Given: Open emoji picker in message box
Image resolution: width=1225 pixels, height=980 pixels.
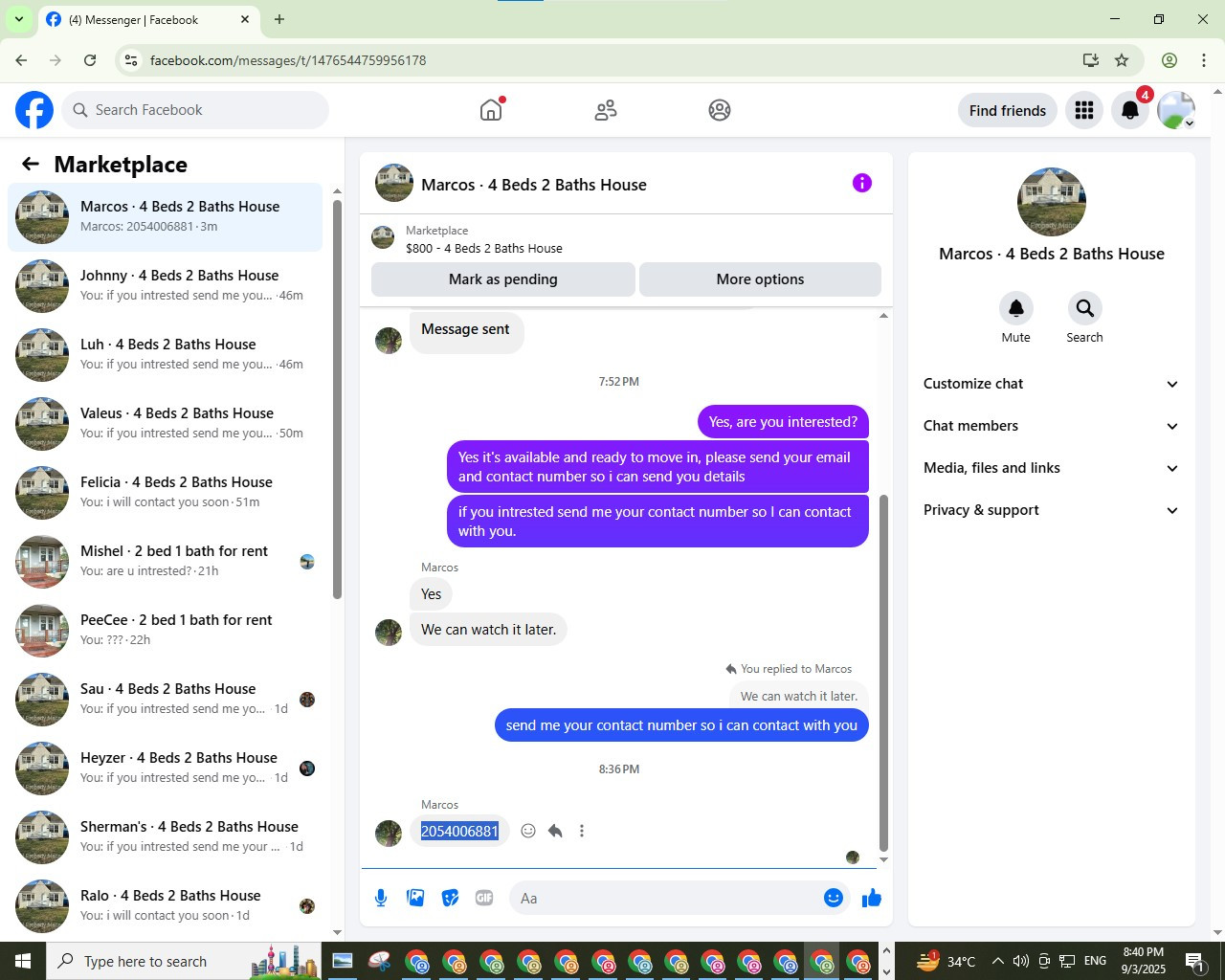Looking at the screenshot, I should tap(834, 898).
